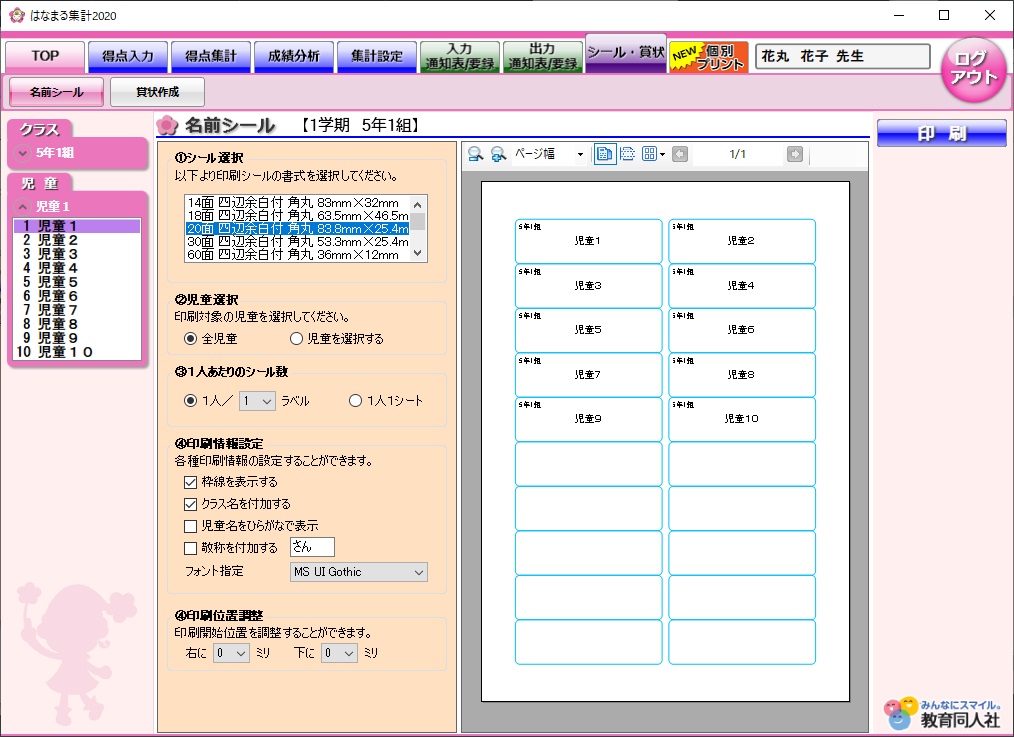This screenshot has height=737, width=1014.
Task: Select the 1人／ラベル radio button
Action: (x=190, y=401)
